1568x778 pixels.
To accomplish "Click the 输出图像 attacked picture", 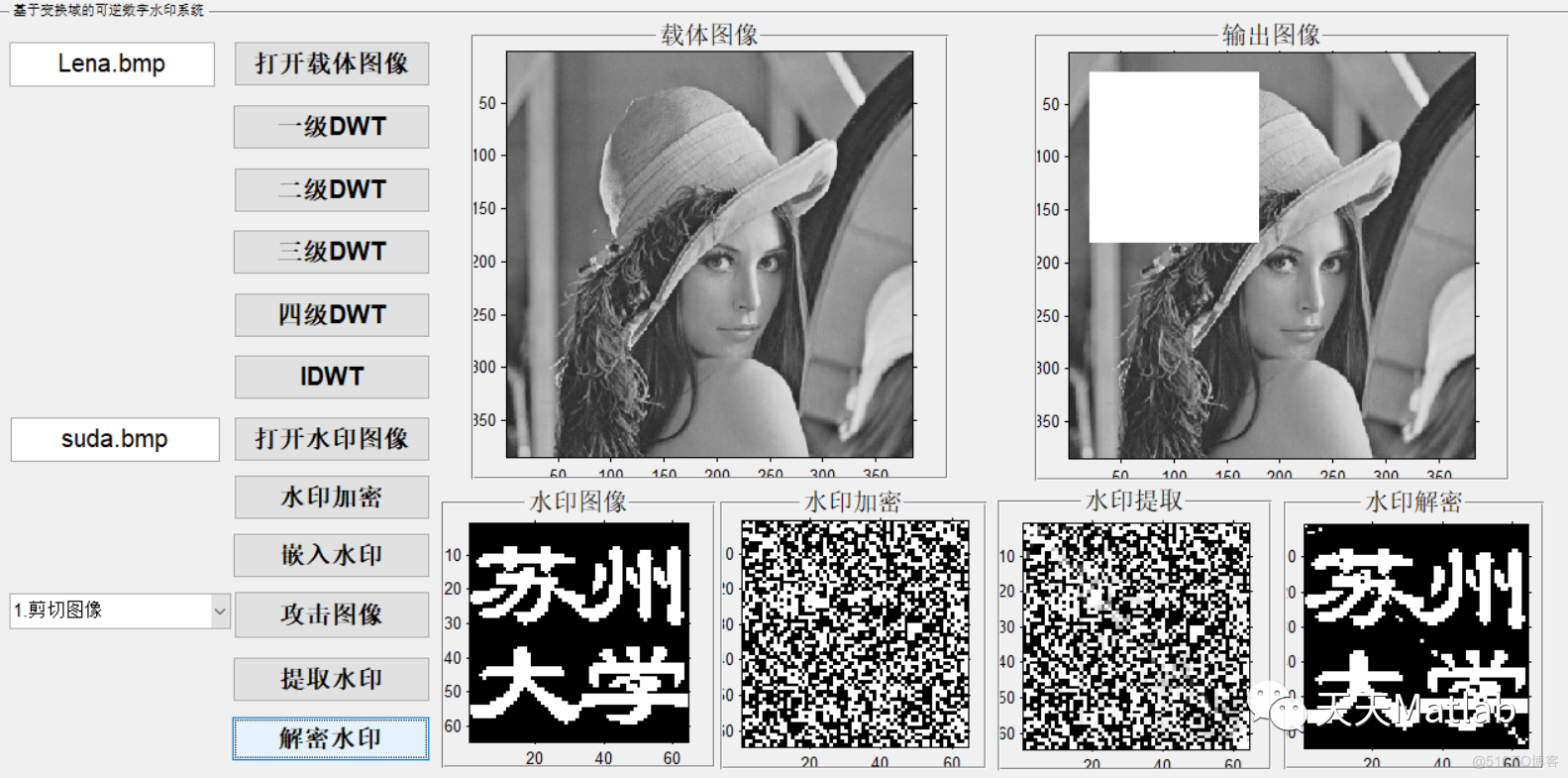I will tap(1272, 256).
